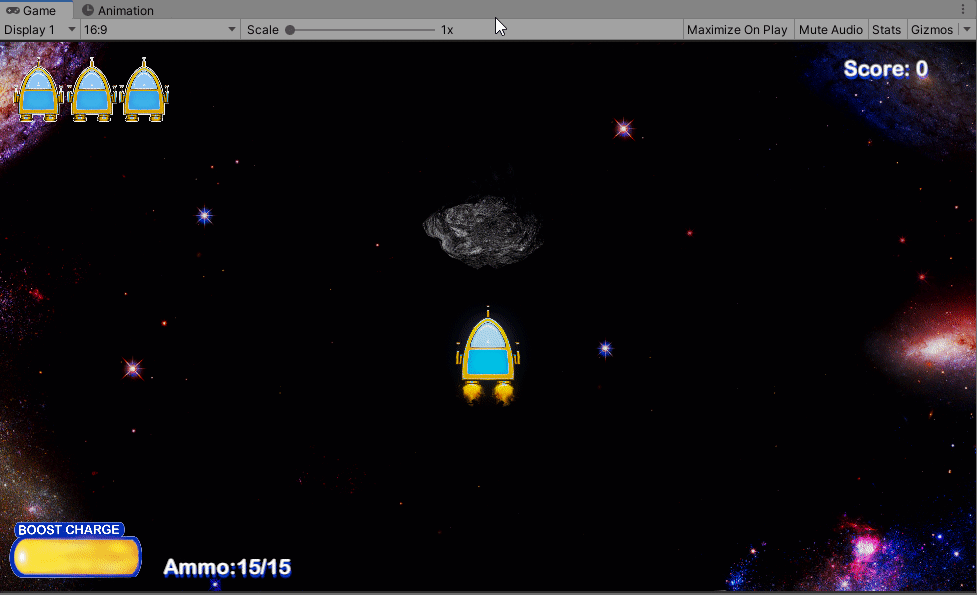Viewport: 977px width, 595px height.
Task: Open the Animation tab
Action: [118, 10]
